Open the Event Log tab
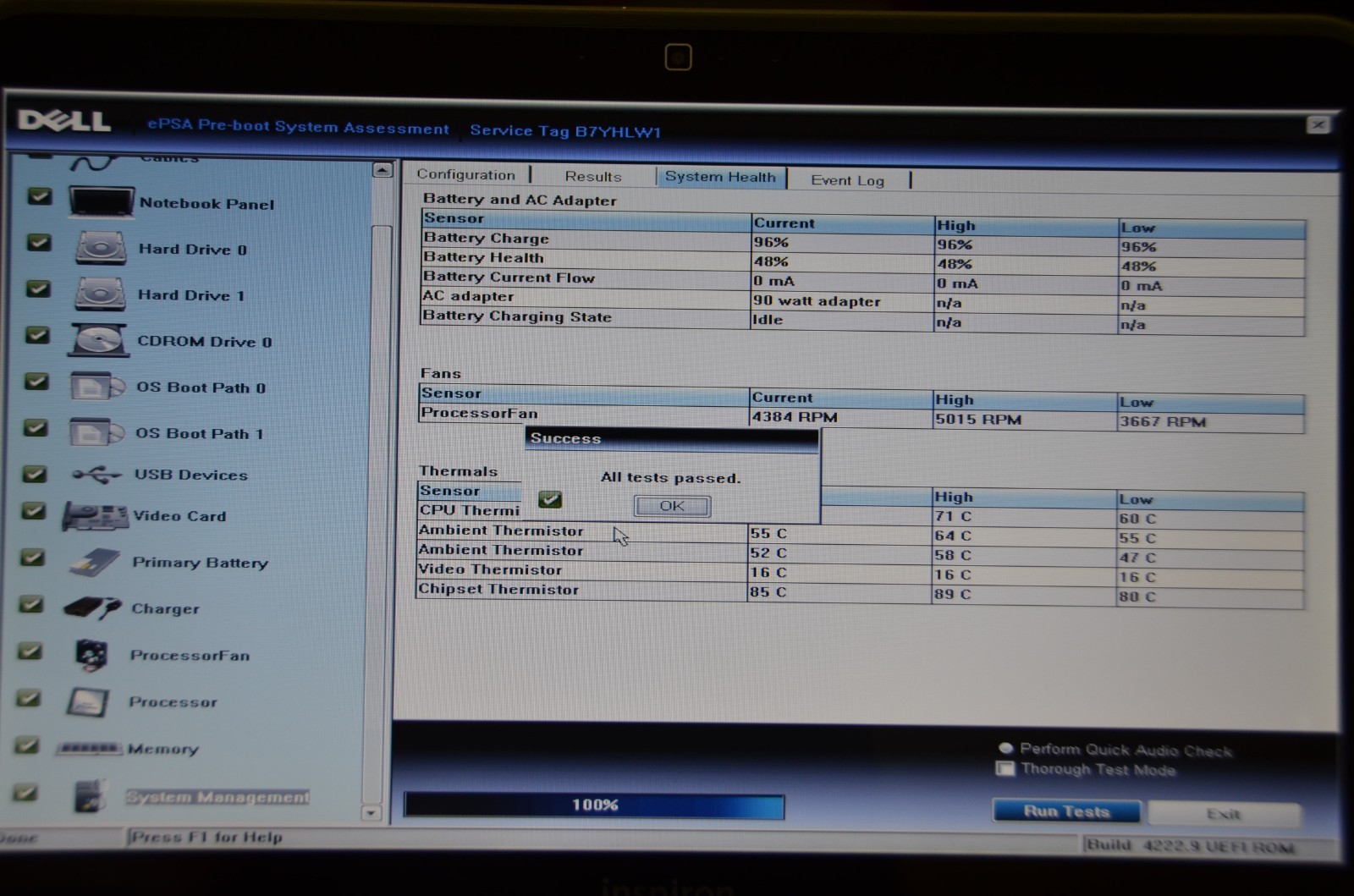Viewport: 1354px width, 896px height. 848,179
